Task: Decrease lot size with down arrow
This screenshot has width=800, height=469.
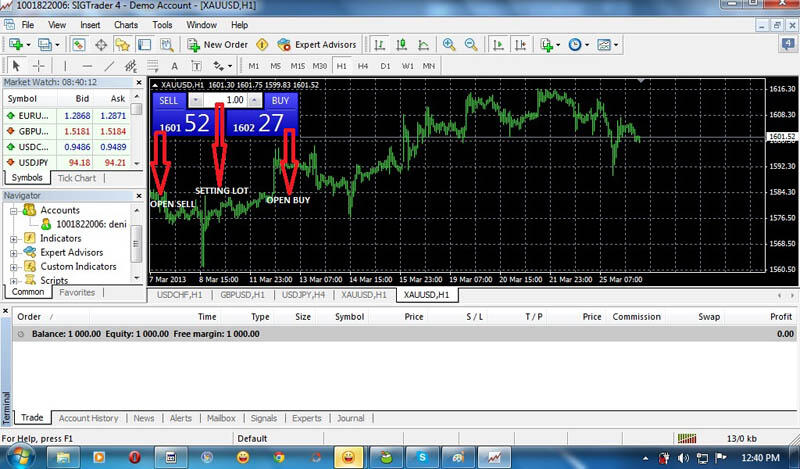Action: 196,100
